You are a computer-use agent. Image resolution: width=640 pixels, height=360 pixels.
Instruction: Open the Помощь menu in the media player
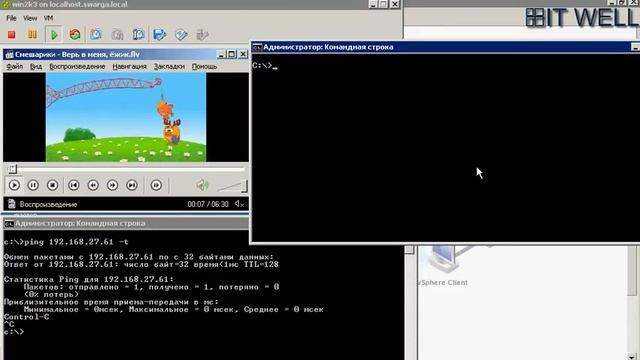(x=204, y=67)
